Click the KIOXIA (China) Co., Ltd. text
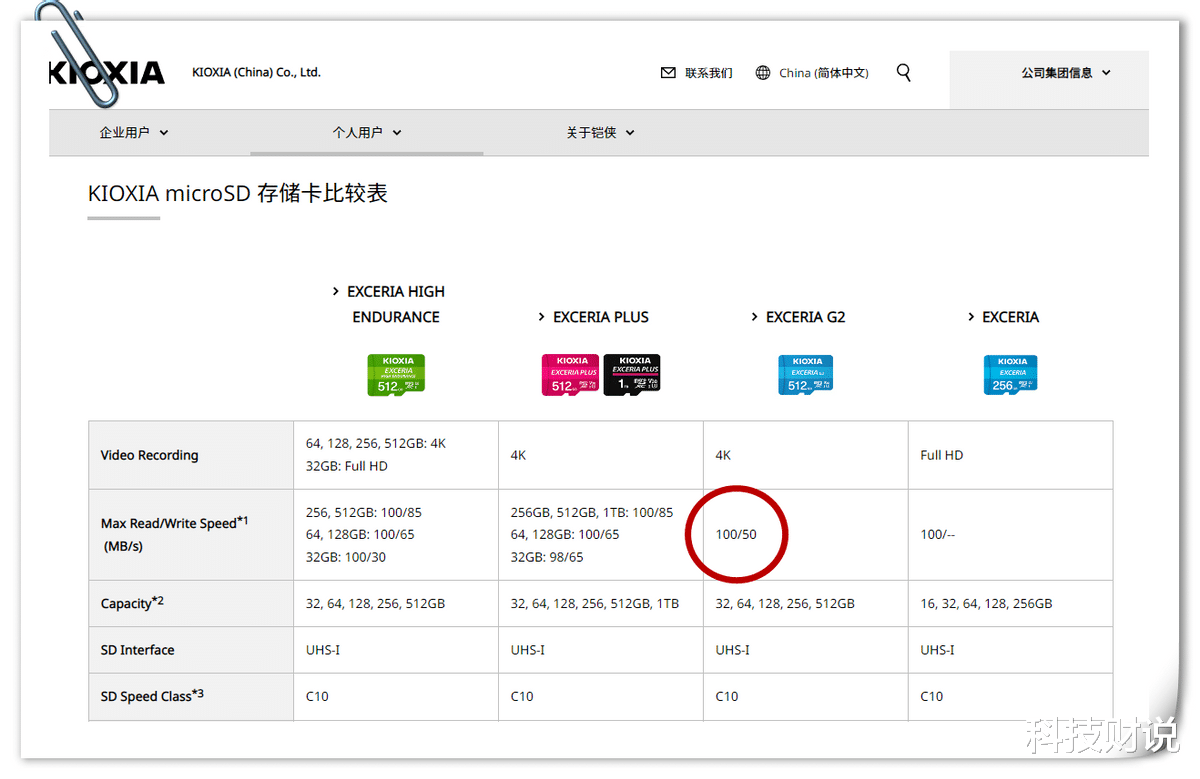The image size is (1200, 779). click(x=256, y=73)
